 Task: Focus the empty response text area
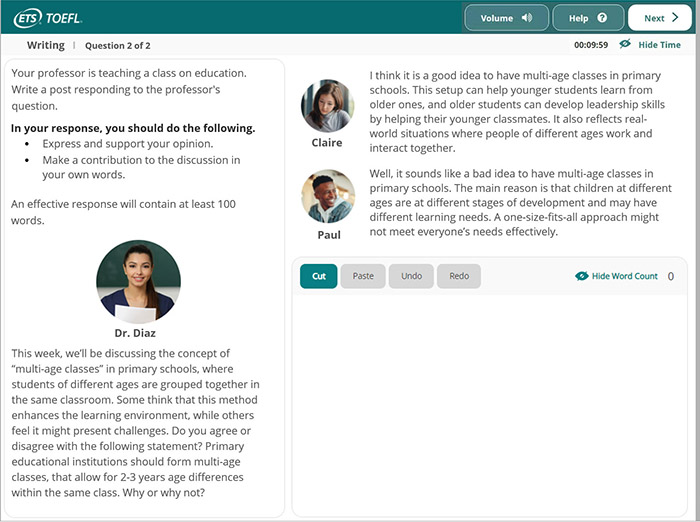[x=489, y=400]
